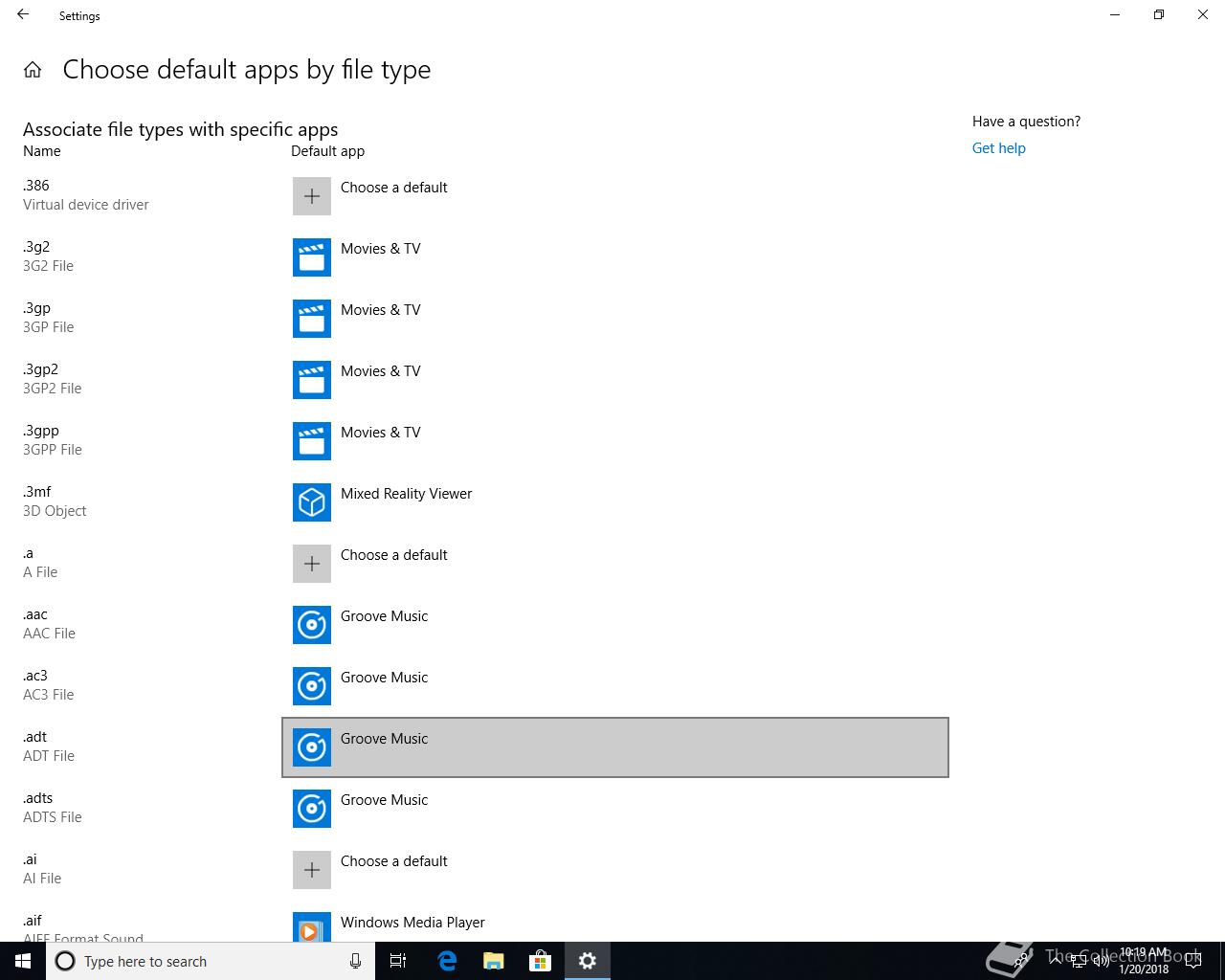Screen dimensions: 1225x980
Task: Click the Associate file types with specific apps heading
Action: [181, 129]
